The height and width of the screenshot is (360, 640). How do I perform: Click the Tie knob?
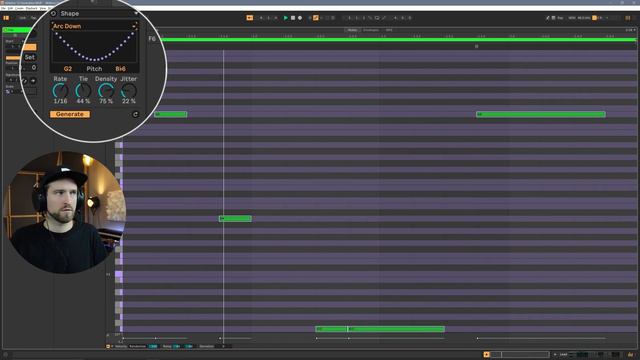coord(83,90)
